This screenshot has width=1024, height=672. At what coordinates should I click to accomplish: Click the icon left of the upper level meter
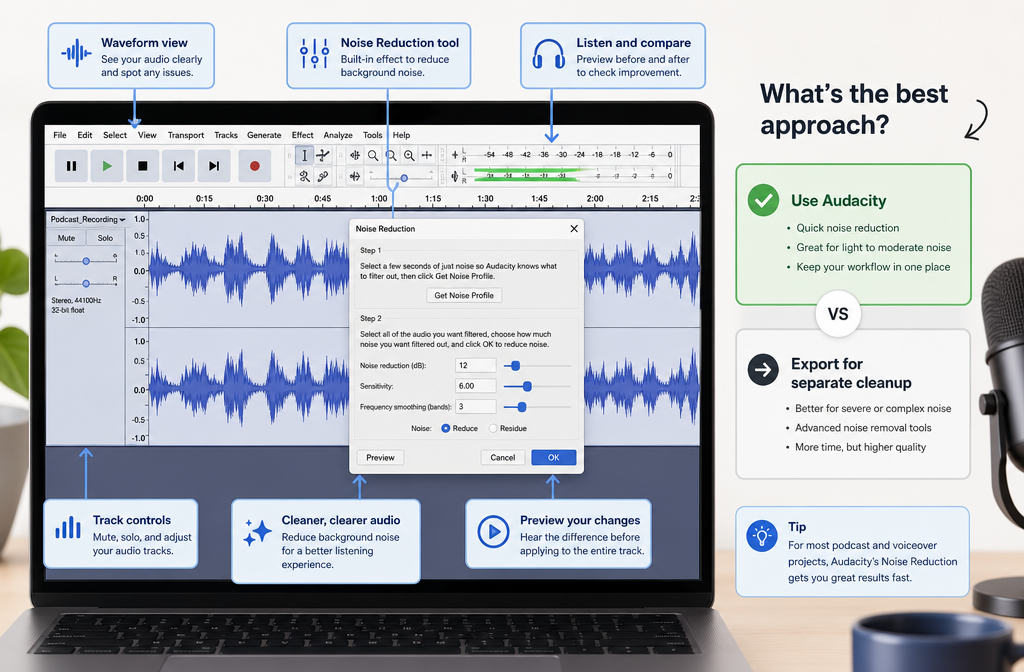click(455, 155)
